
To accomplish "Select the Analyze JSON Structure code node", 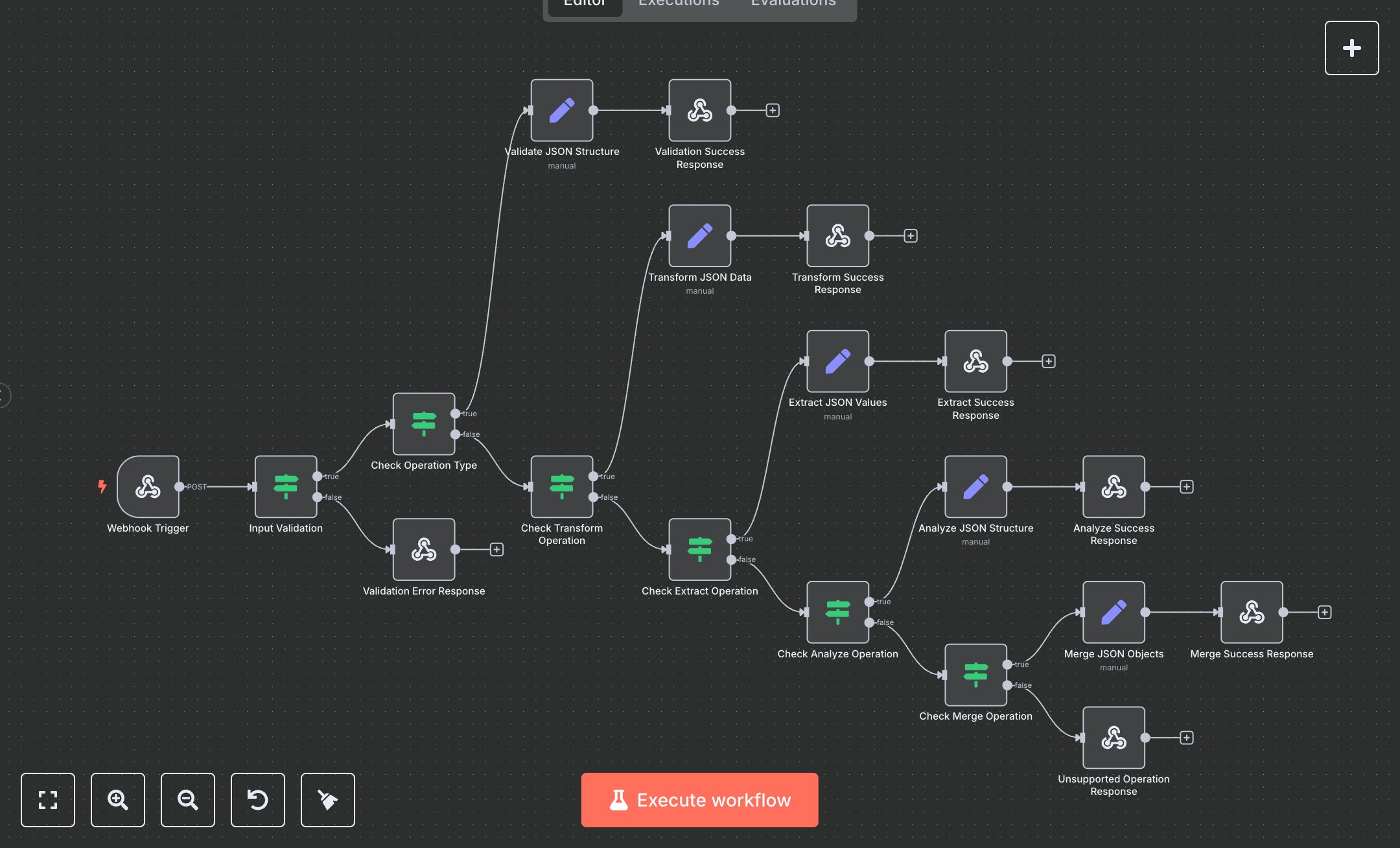I will pos(975,486).
